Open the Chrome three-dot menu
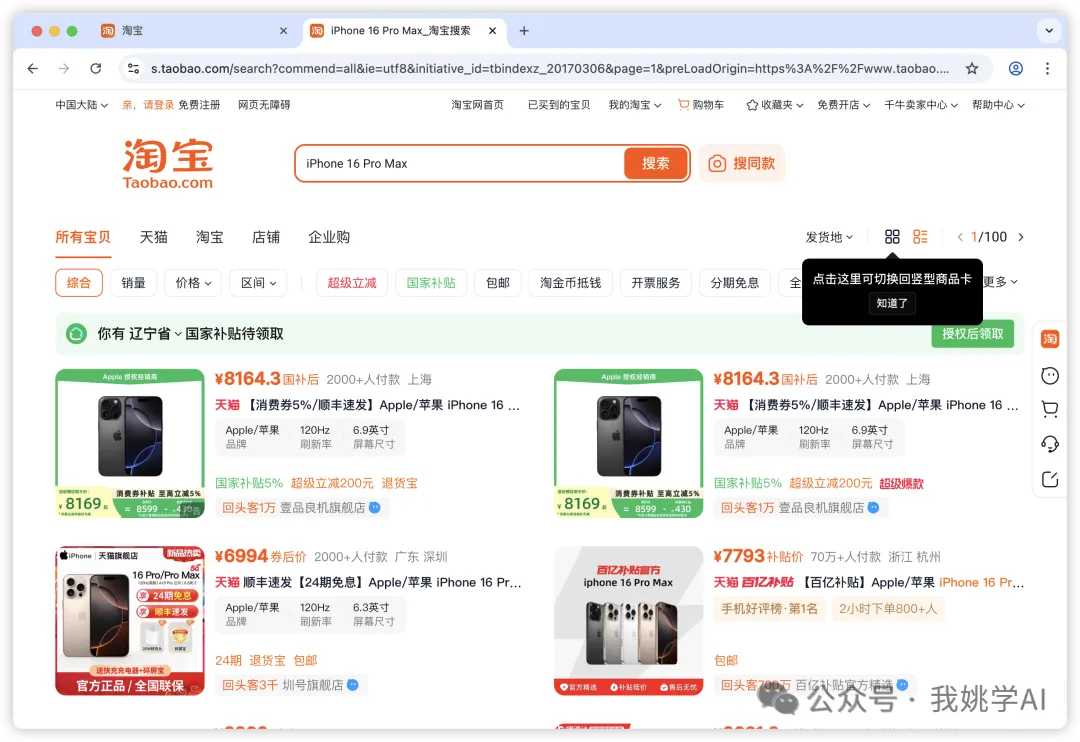 pyautogui.click(x=1047, y=68)
